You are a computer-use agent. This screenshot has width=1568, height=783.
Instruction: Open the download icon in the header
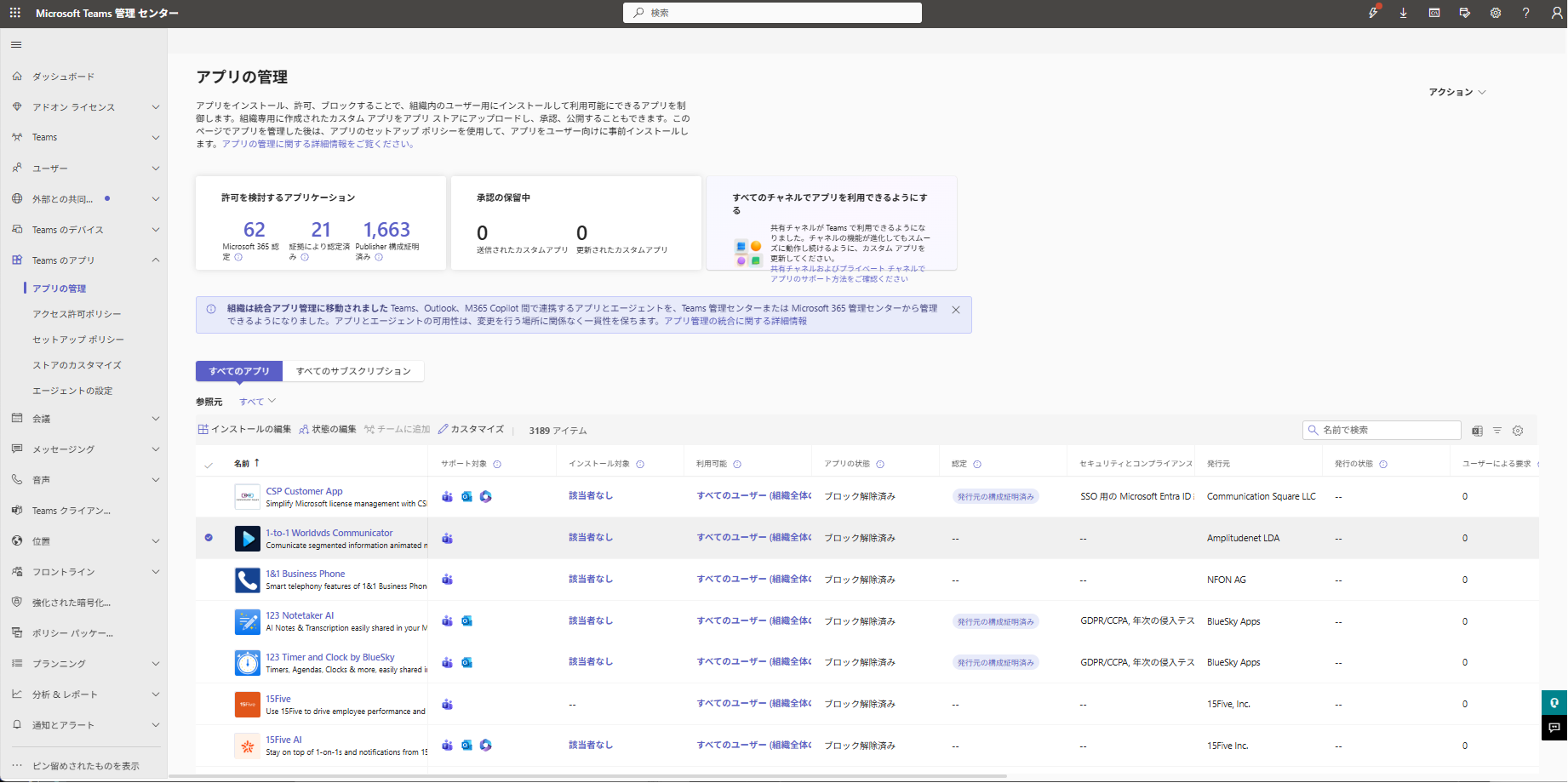tap(1404, 13)
